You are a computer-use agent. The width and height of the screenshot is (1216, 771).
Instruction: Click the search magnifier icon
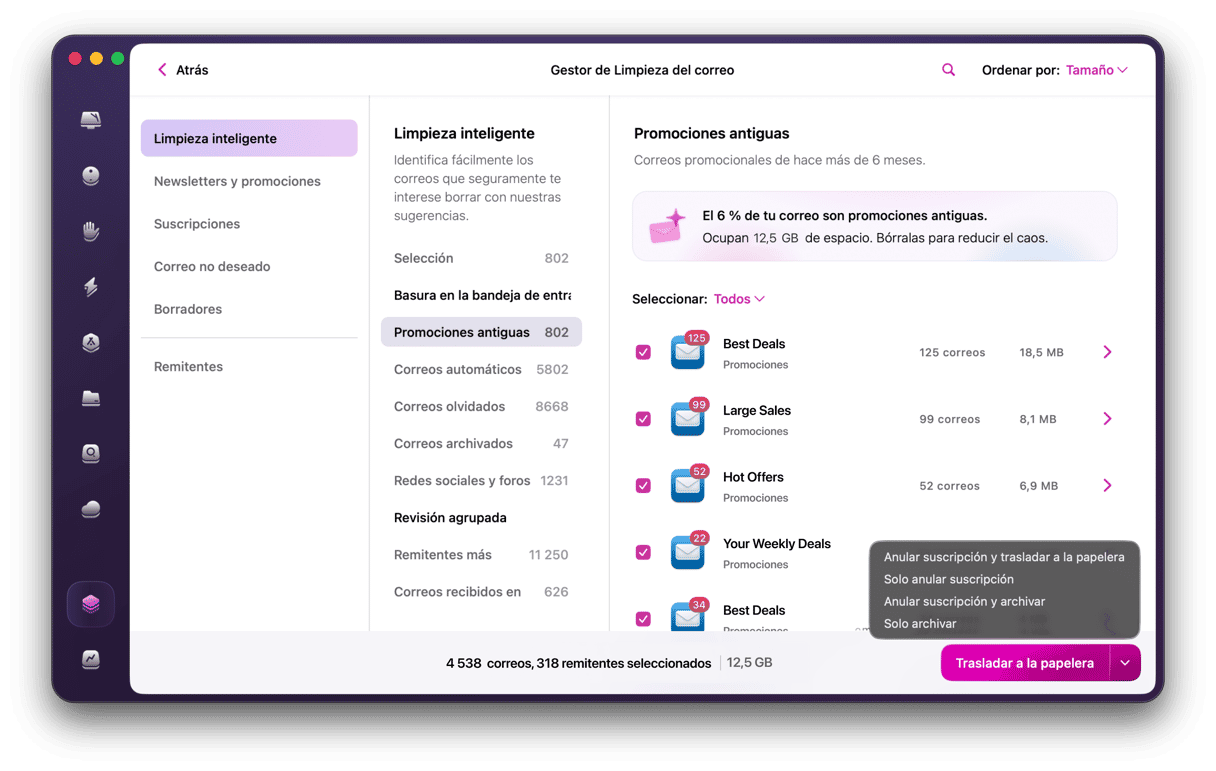click(x=948, y=70)
